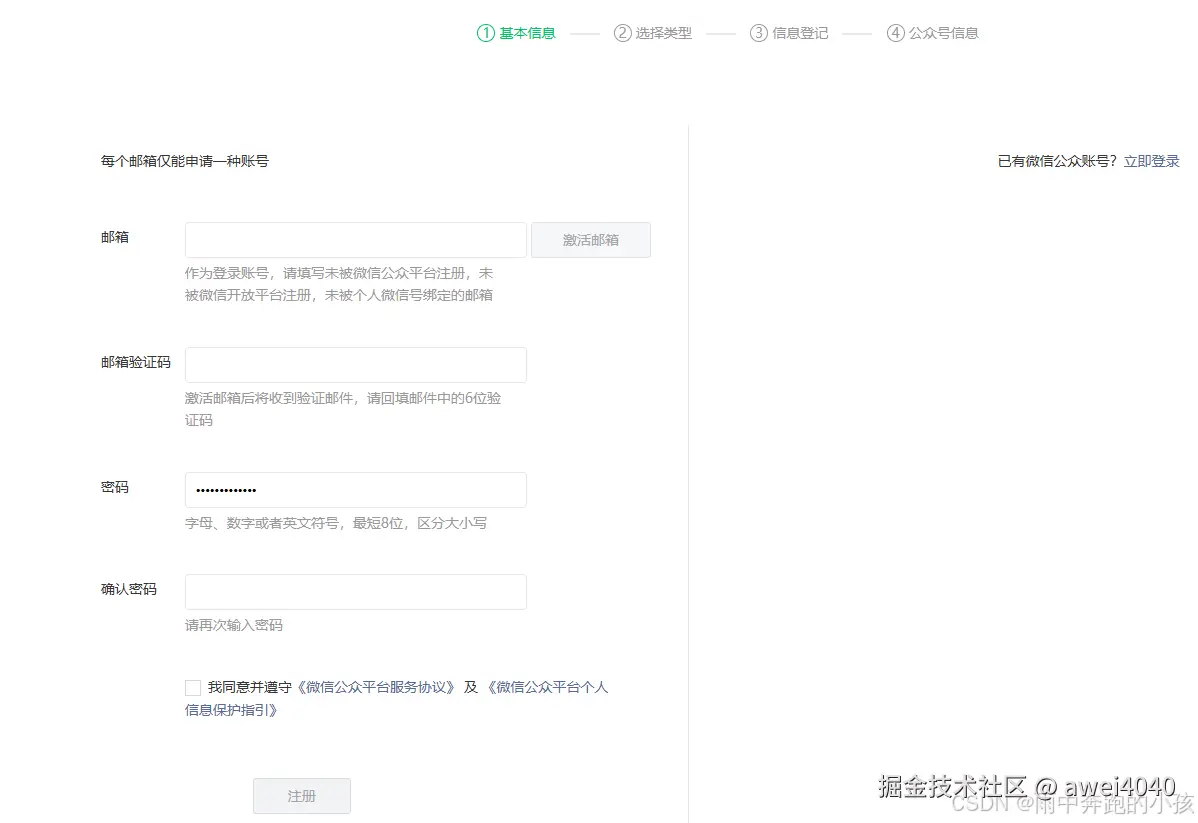Click the 确认密码 confirm password field
This screenshot has height=823, width=1198.
click(355, 591)
